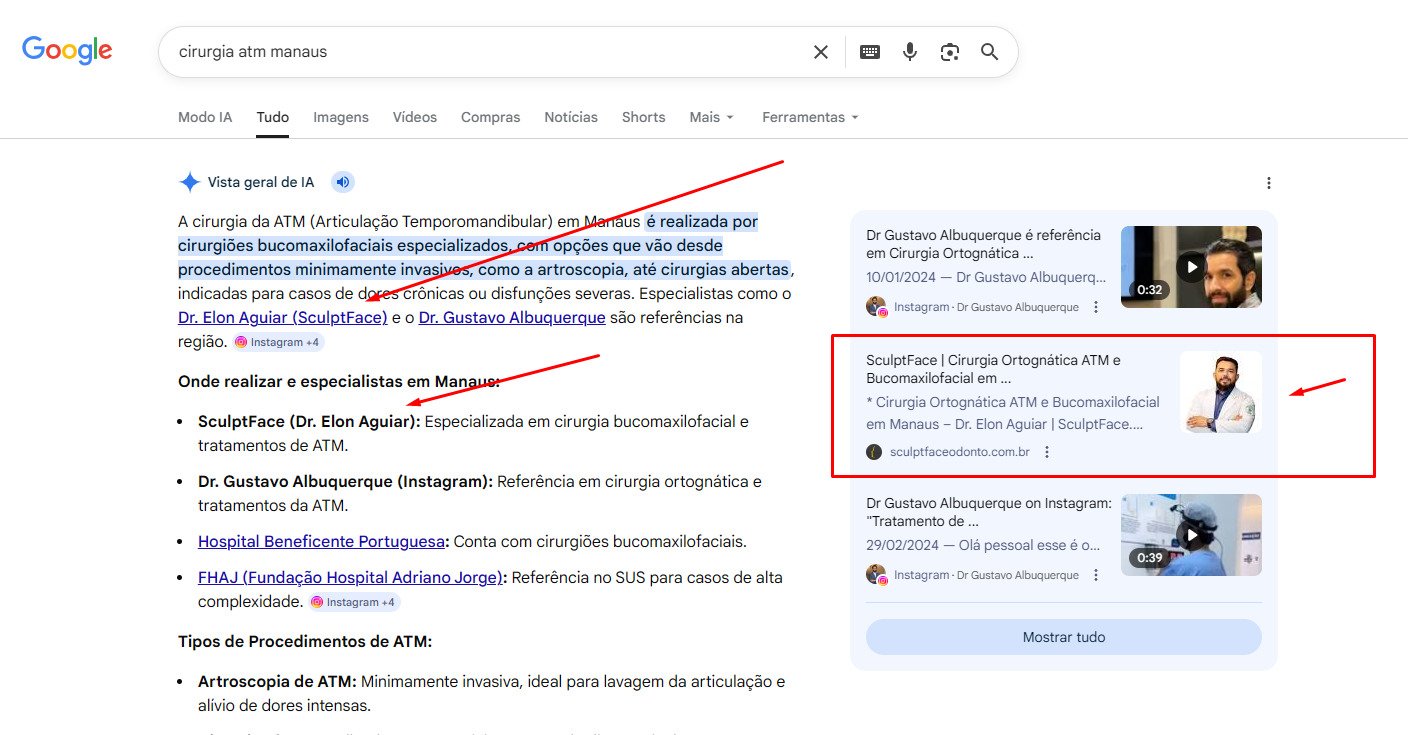1408x735 pixels.
Task: Click the Mostrar tudo button
Action: pos(1064,637)
